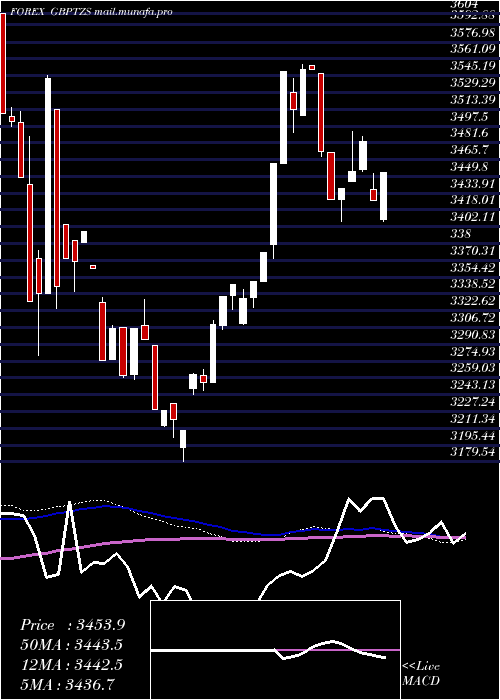Image resolution: width=500 pixels, height=700 pixels.
Task: Click the 3561.09 price axis label
Action: pos(473,49)
